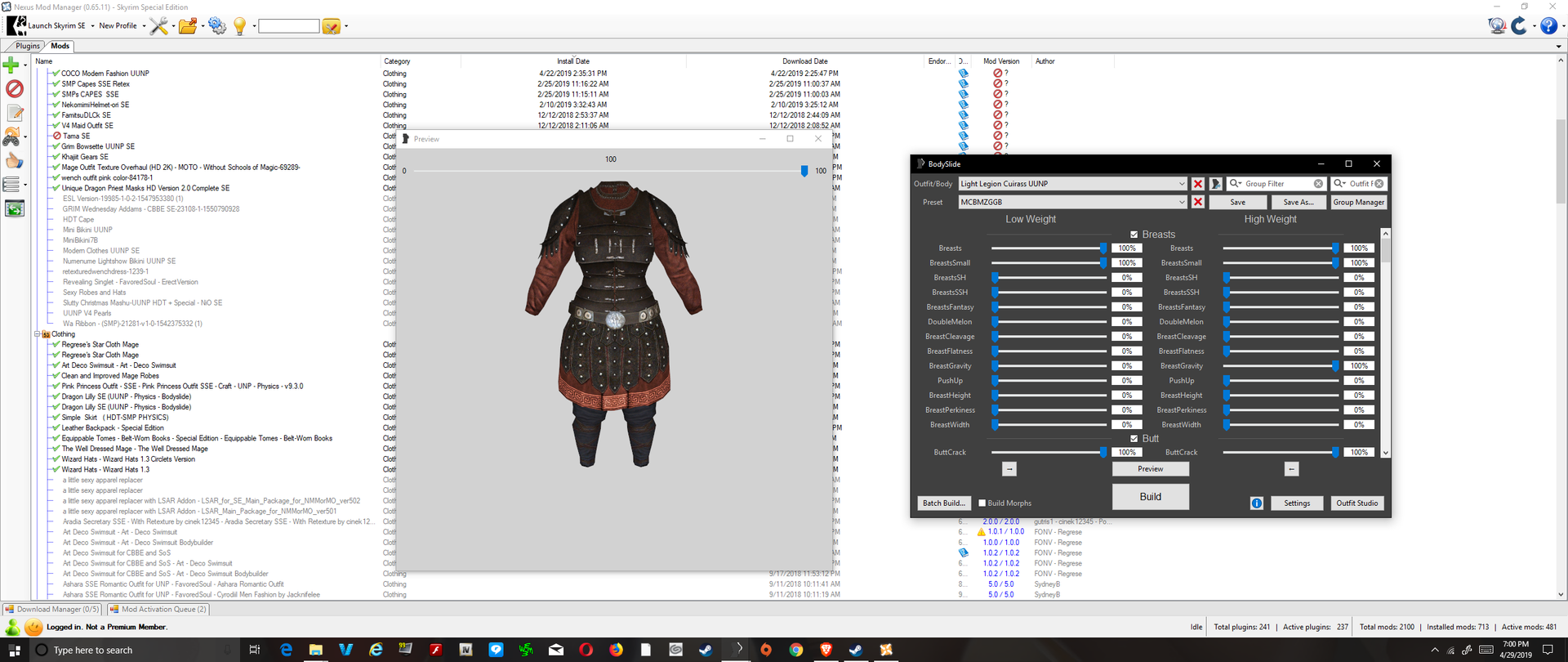
Task: Click red X next to Outfit/Body in BodySlide
Action: pyautogui.click(x=1198, y=184)
